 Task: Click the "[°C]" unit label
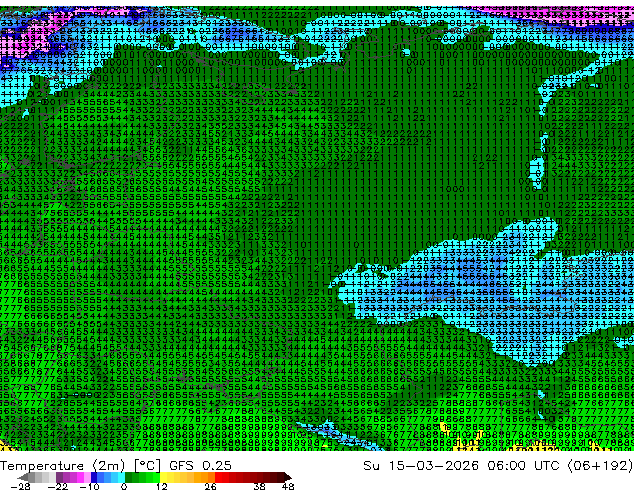tap(148, 466)
